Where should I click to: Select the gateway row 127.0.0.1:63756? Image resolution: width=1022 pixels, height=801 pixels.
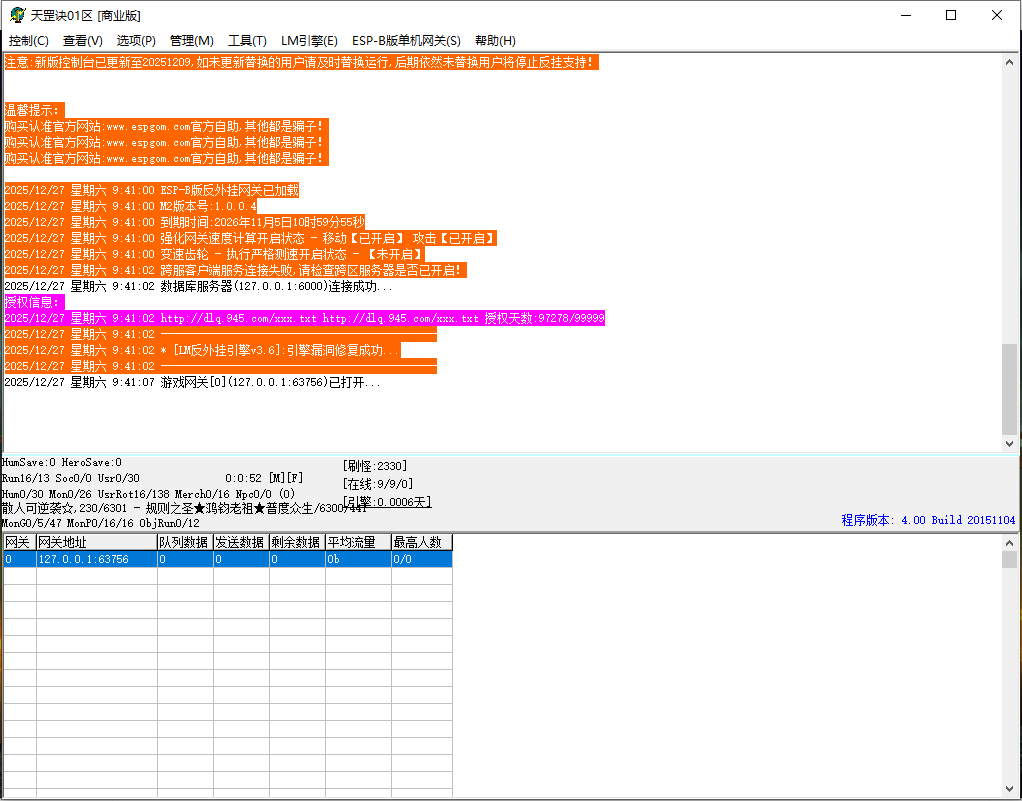[x=83, y=559]
